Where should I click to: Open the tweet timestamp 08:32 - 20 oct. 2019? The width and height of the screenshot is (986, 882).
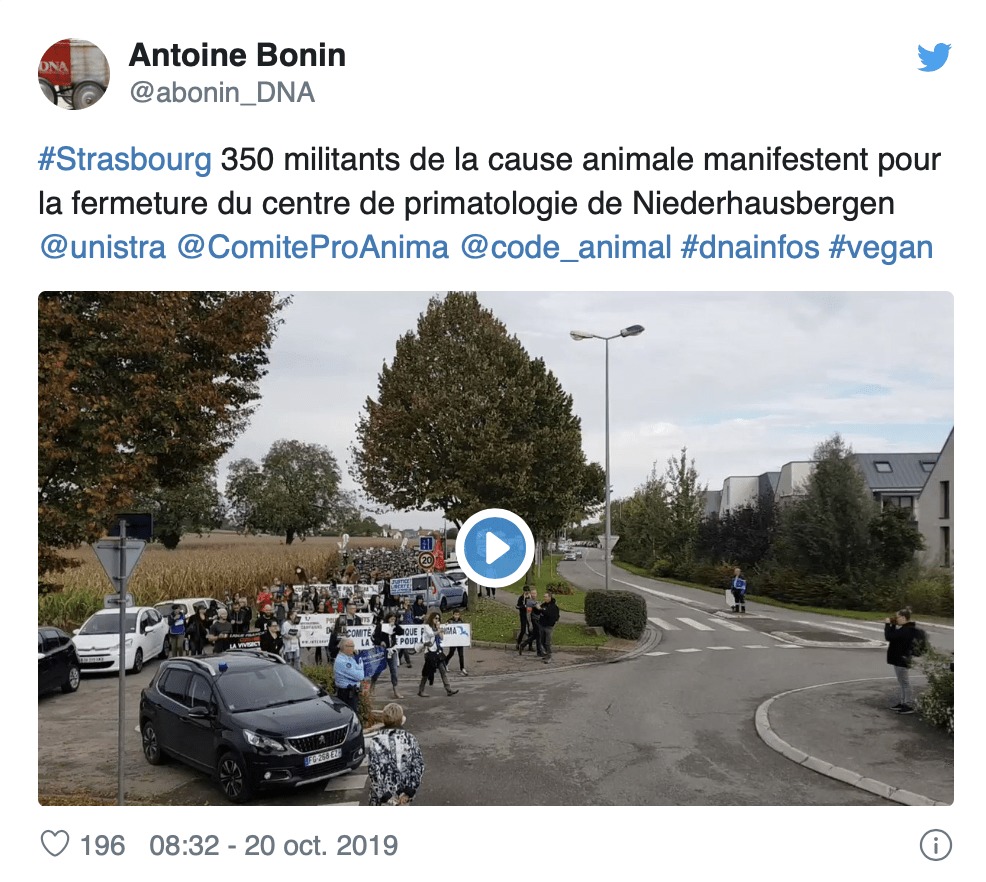pyautogui.click(x=274, y=846)
